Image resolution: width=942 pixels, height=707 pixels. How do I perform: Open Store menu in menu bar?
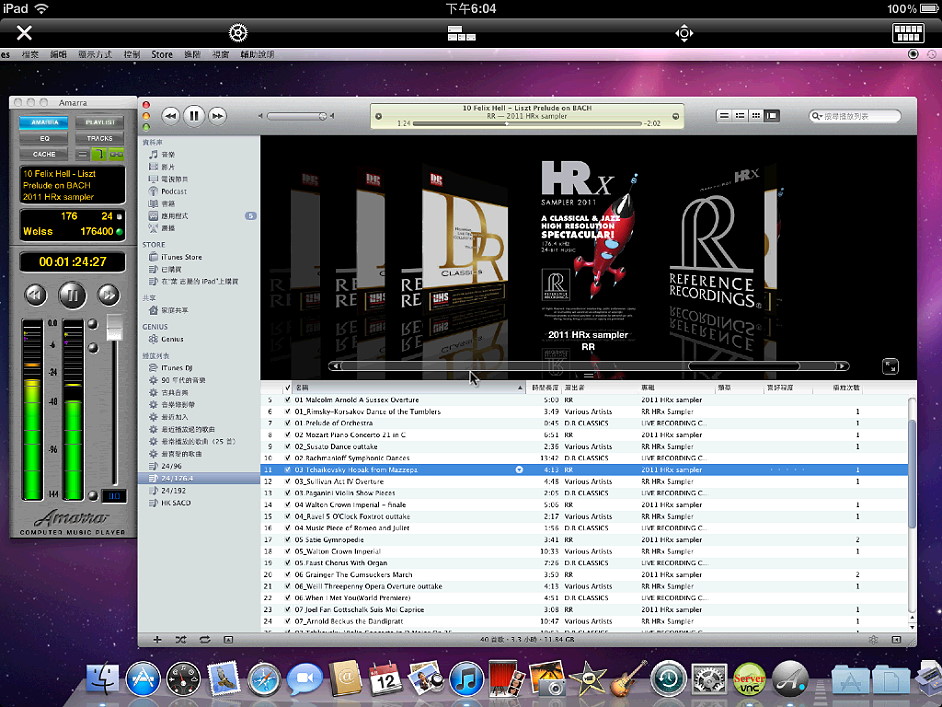click(162, 54)
